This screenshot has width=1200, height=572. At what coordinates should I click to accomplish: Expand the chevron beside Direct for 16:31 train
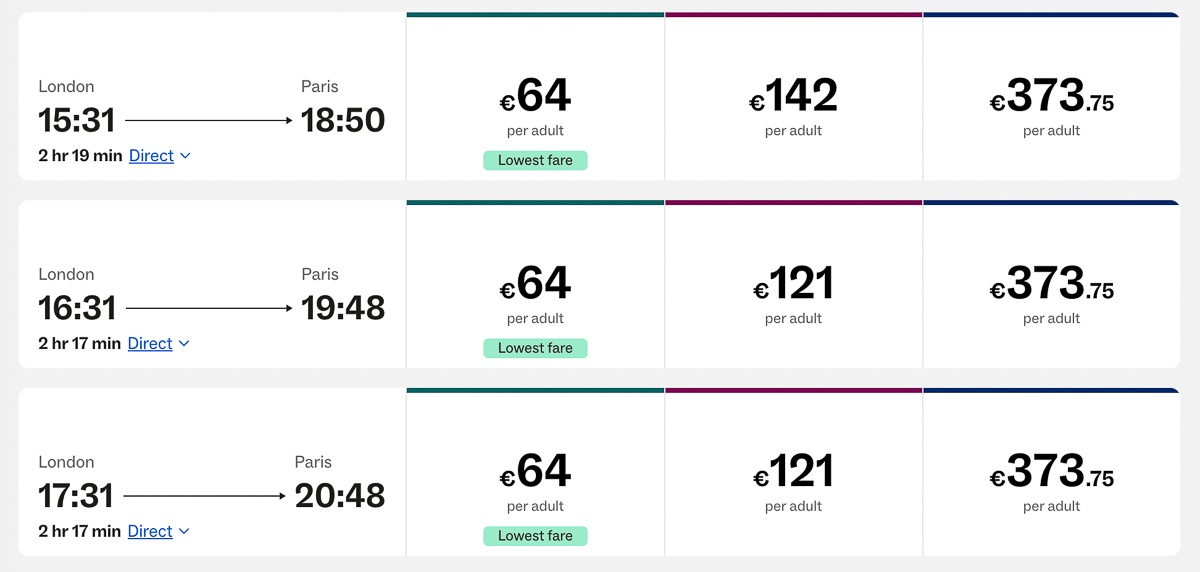click(x=184, y=344)
